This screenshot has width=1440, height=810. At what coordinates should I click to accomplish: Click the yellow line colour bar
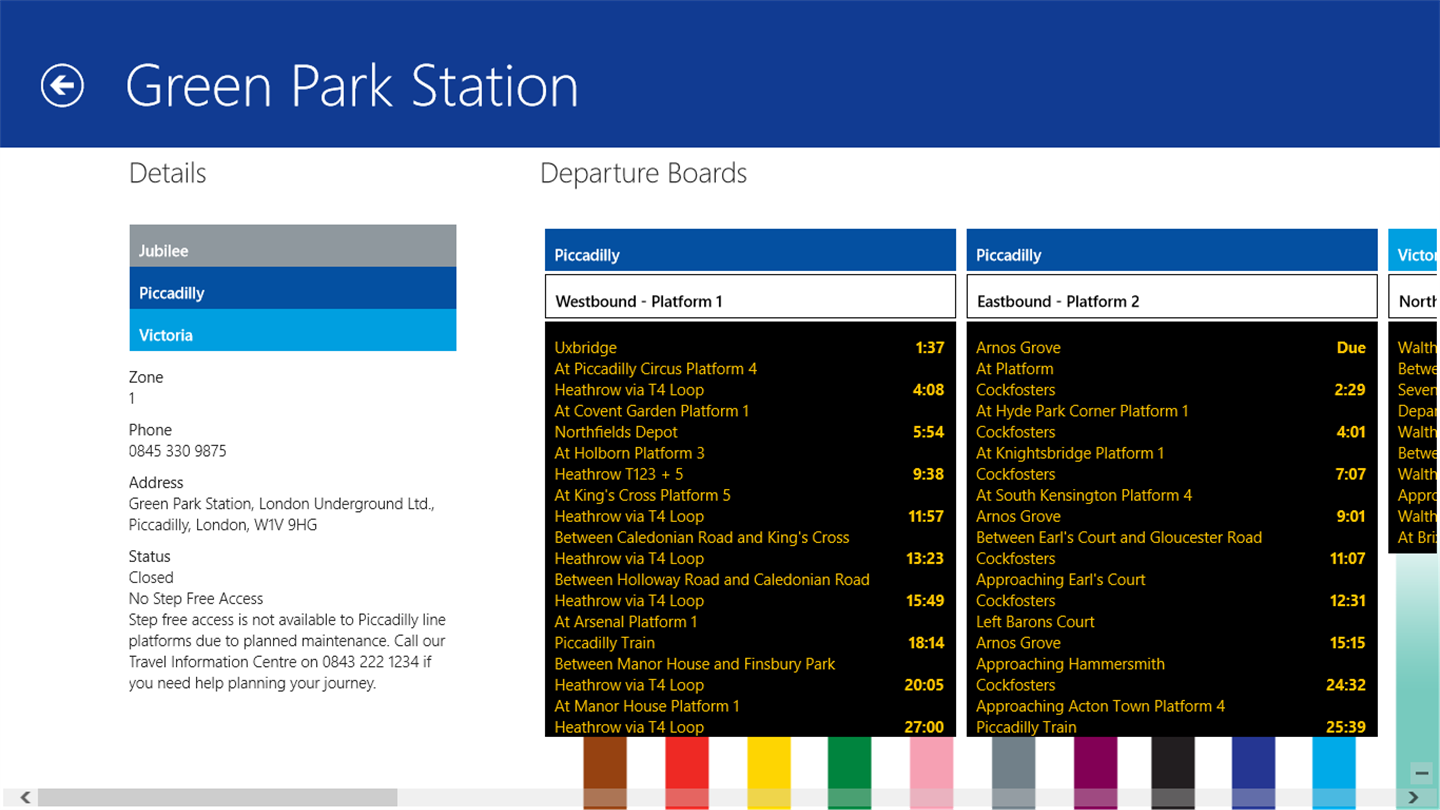point(769,772)
